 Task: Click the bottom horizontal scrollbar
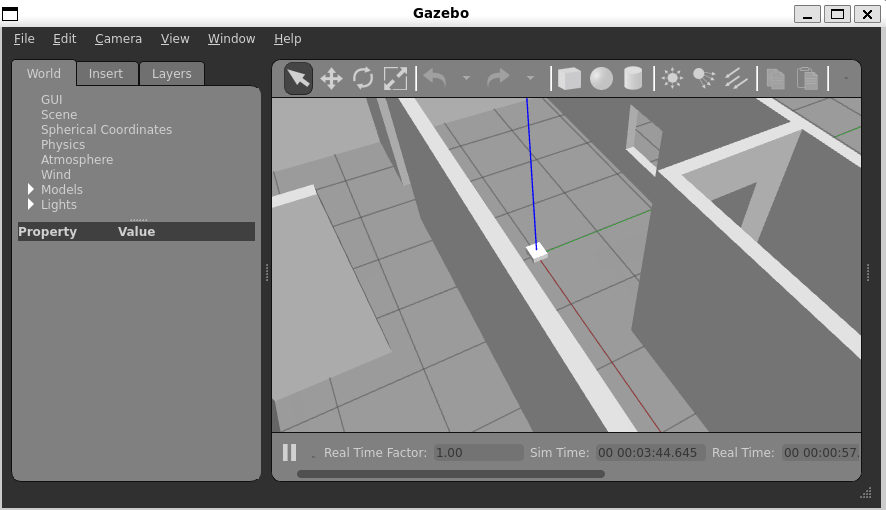pyautogui.click(x=450, y=474)
